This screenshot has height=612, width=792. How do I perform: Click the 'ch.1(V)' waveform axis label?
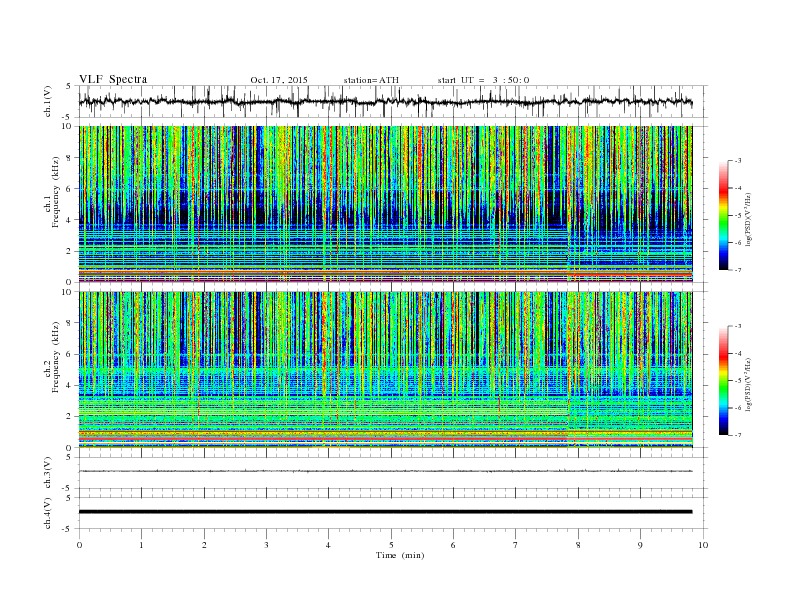tap(48, 101)
